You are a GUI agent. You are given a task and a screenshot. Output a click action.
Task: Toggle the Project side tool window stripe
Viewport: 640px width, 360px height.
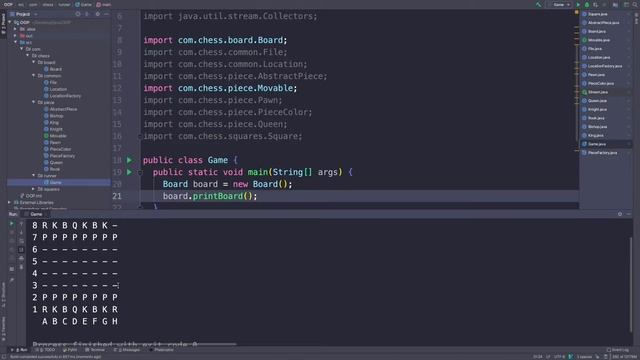coord(3,24)
